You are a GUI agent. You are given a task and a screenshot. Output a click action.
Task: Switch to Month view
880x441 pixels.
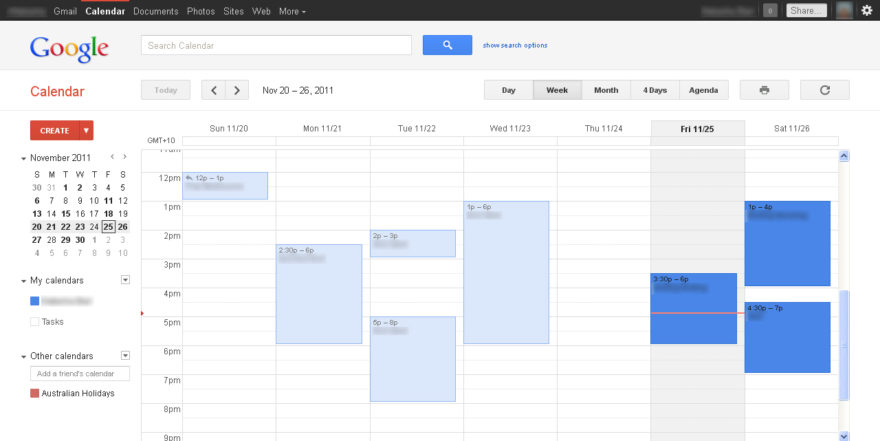click(606, 90)
